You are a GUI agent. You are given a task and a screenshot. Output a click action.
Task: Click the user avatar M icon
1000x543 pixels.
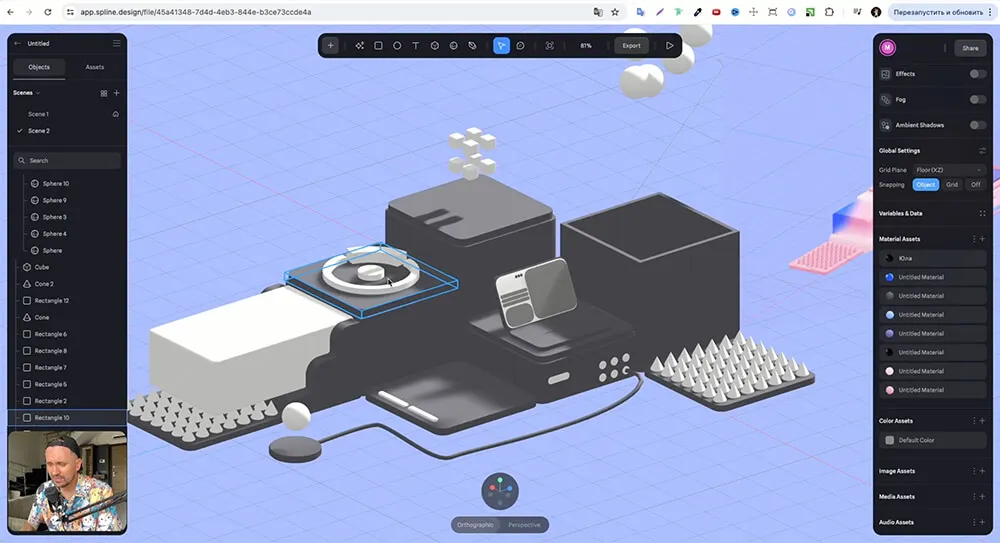(x=887, y=48)
